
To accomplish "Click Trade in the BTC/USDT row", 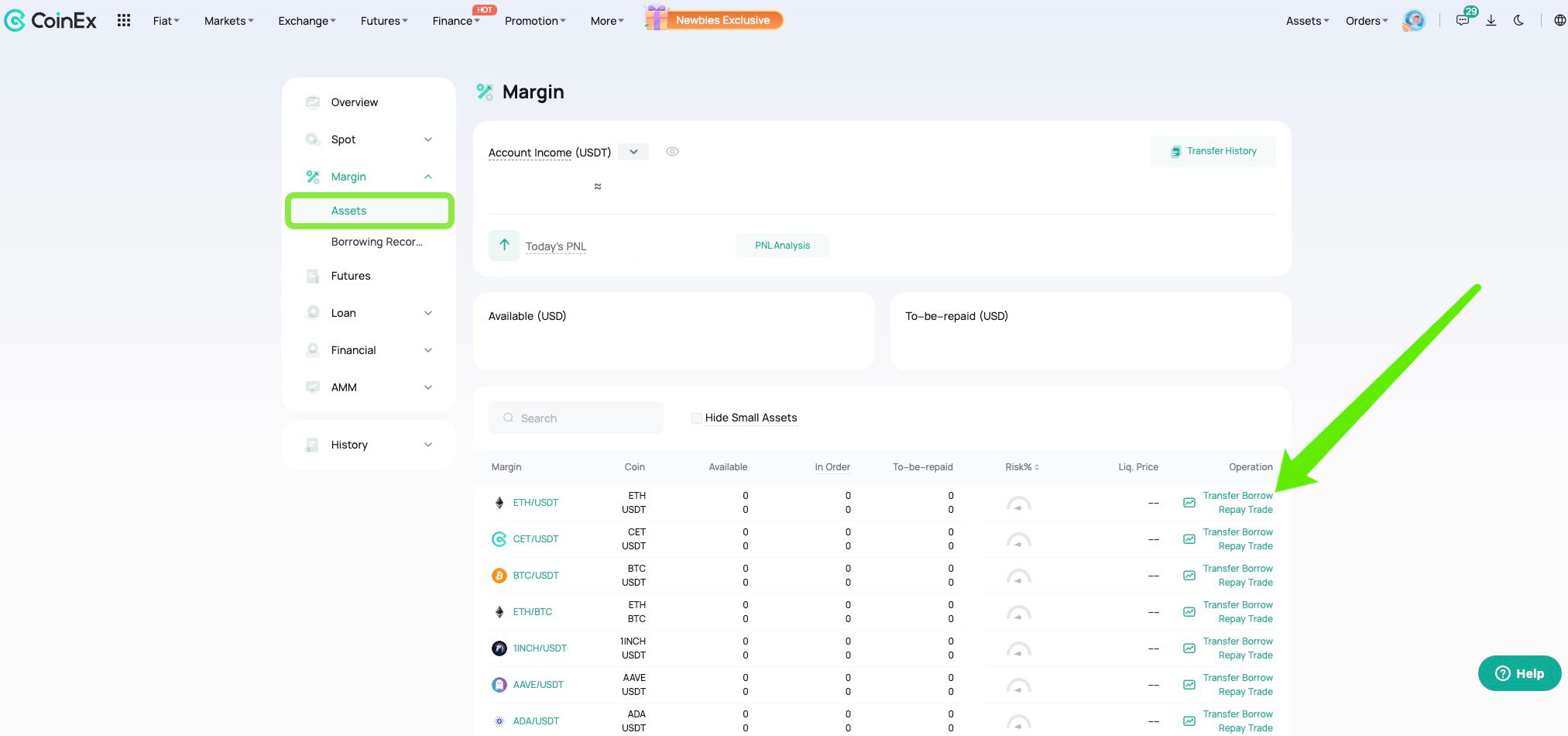I will click(1260, 583).
